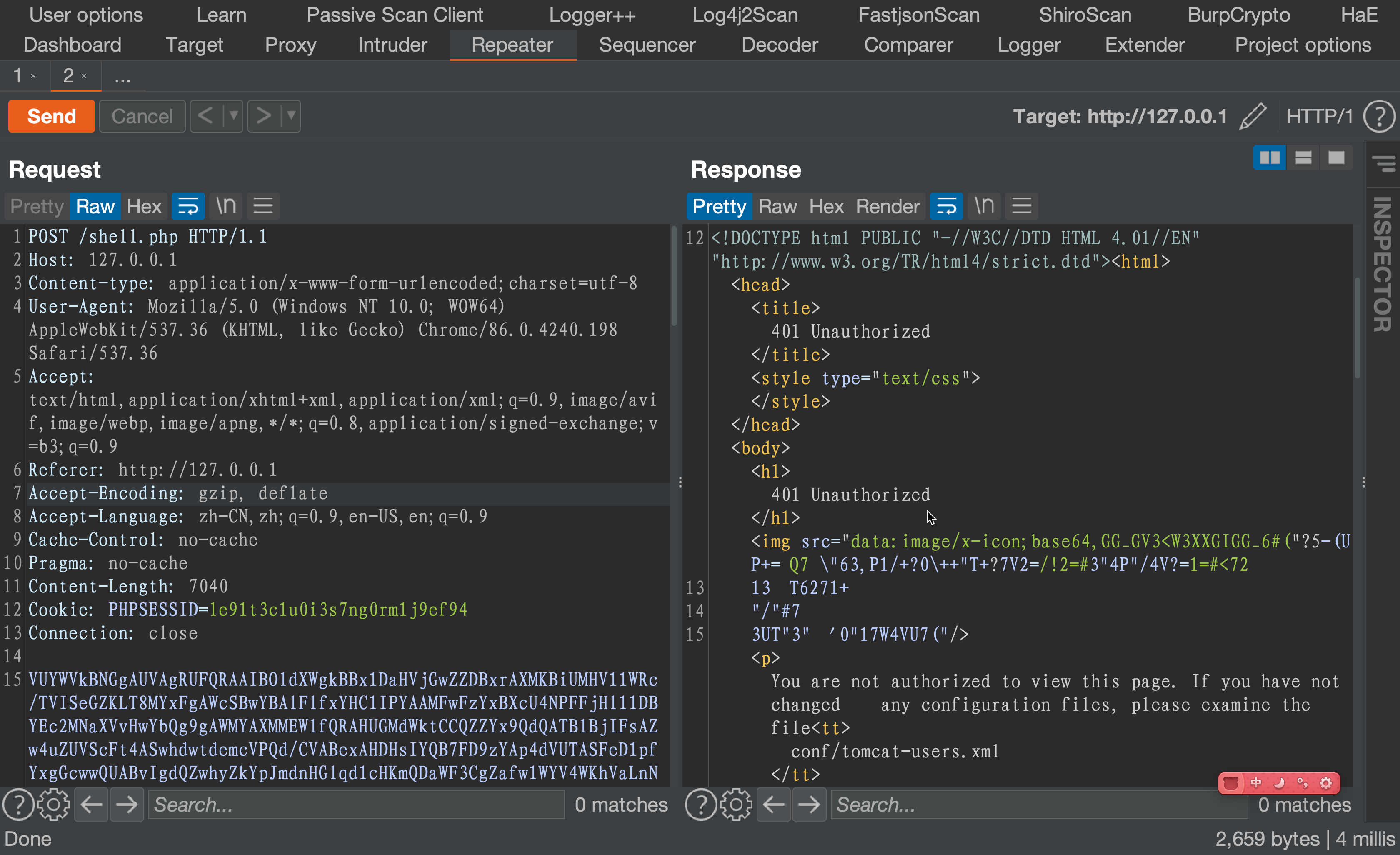Switch editors to vertical split layout
This screenshot has height=855, width=1400.
(x=1270, y=157)
